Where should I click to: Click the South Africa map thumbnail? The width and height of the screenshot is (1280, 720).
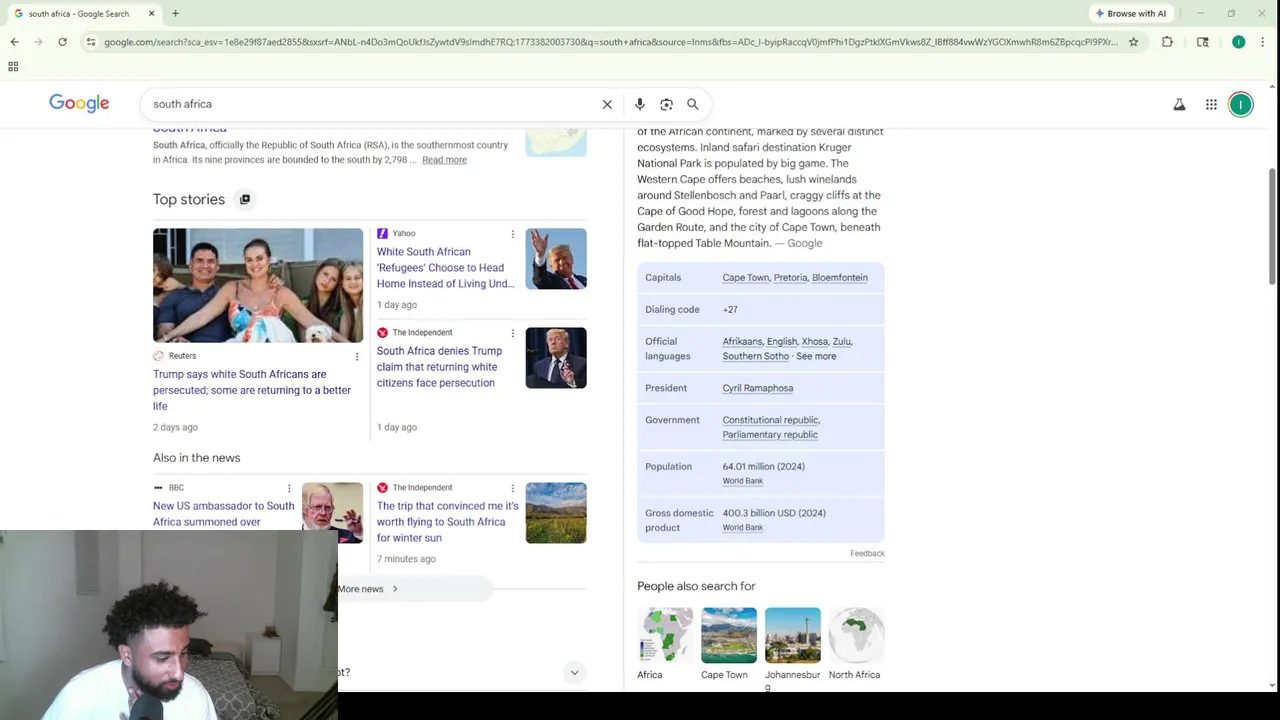556,142
